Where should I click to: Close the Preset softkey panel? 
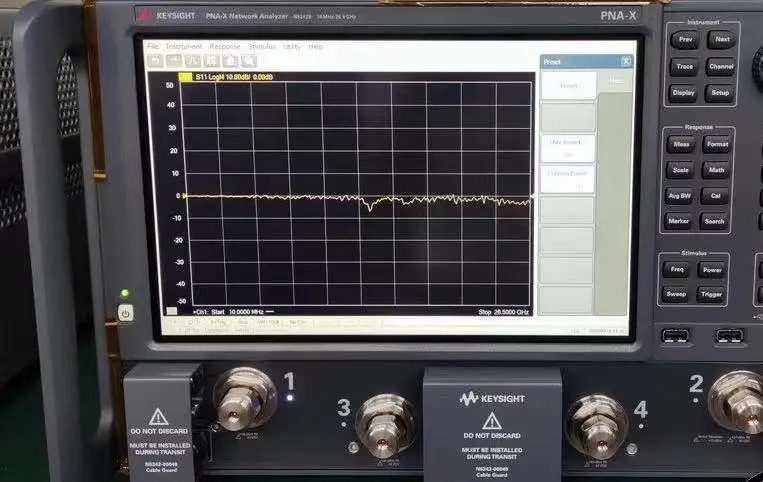coord(626,61)
